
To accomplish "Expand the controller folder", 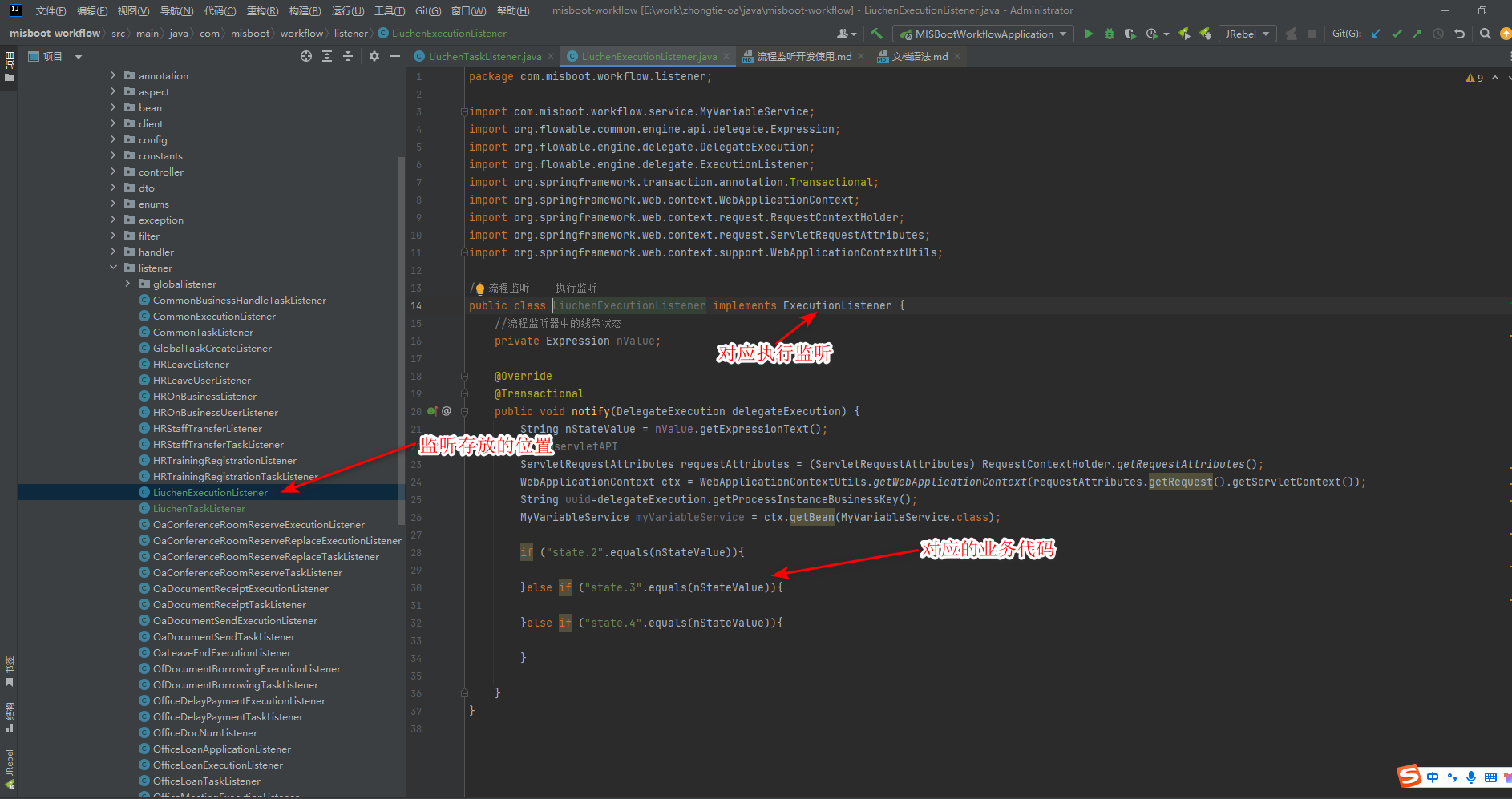I will point(113,172).
